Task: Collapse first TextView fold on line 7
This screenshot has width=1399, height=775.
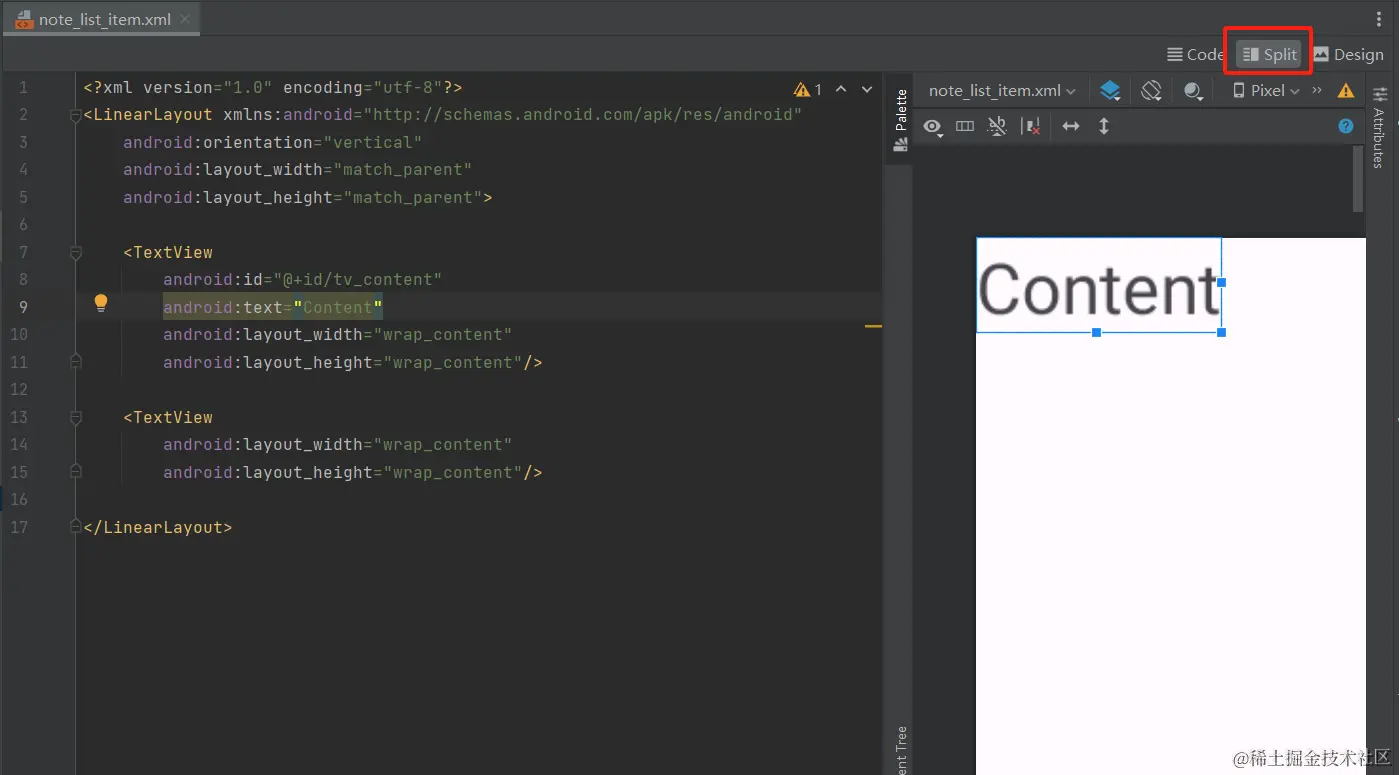Action: (x=76, y=254)
